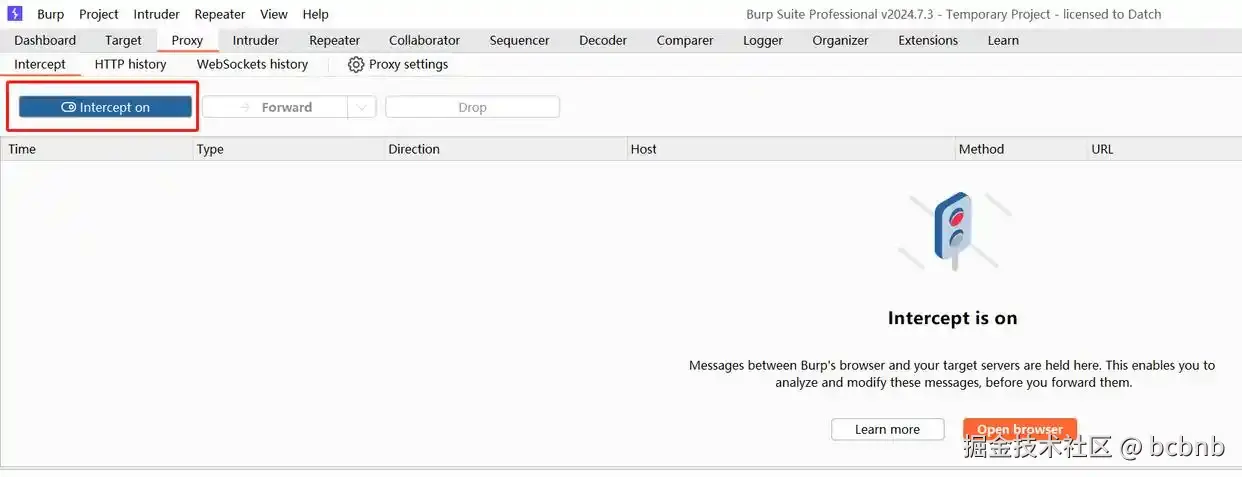Open the Burp menu

(x=50, y=14)
